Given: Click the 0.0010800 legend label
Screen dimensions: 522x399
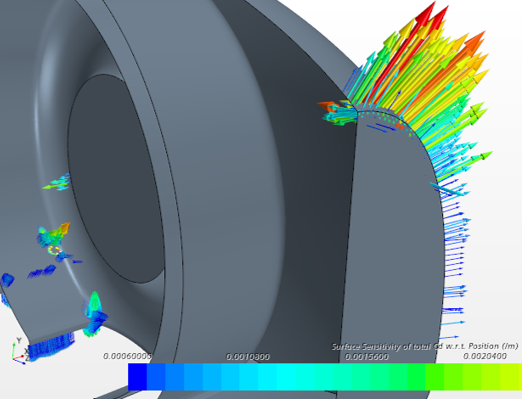Looking at the screenshot, I should [248, 357].
